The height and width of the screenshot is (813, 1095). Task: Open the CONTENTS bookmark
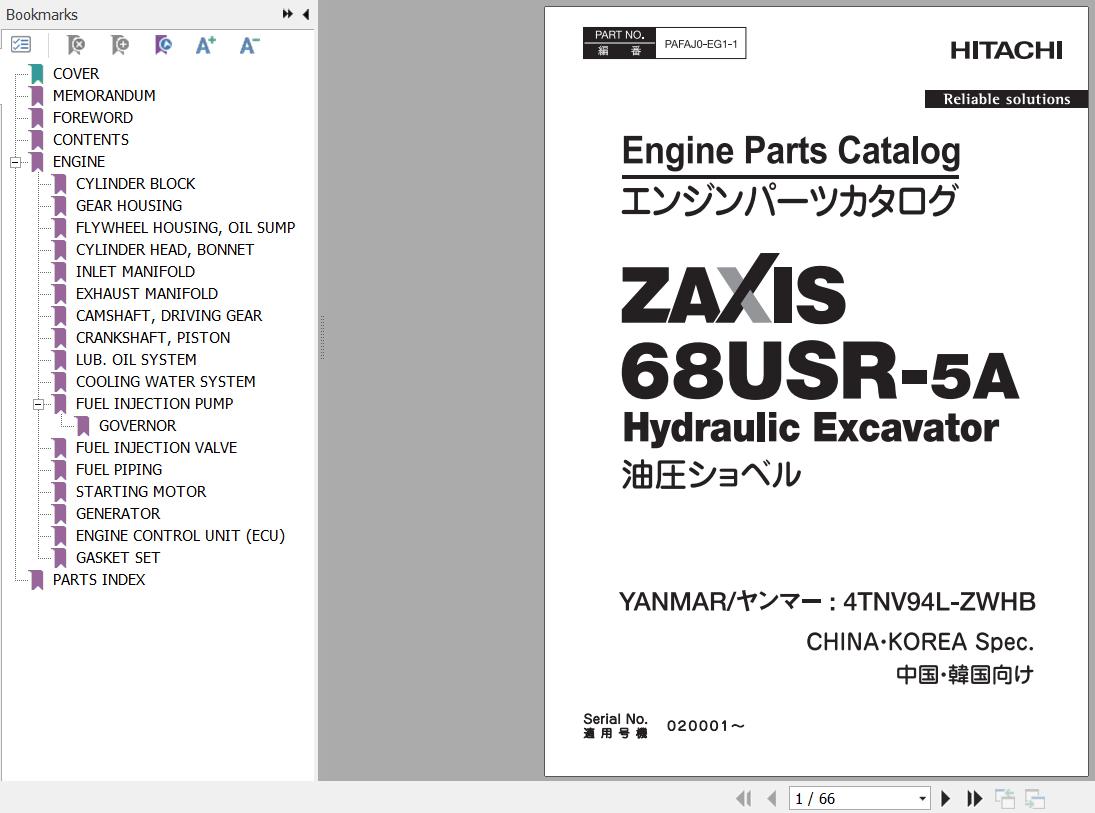tap(91, 140)
